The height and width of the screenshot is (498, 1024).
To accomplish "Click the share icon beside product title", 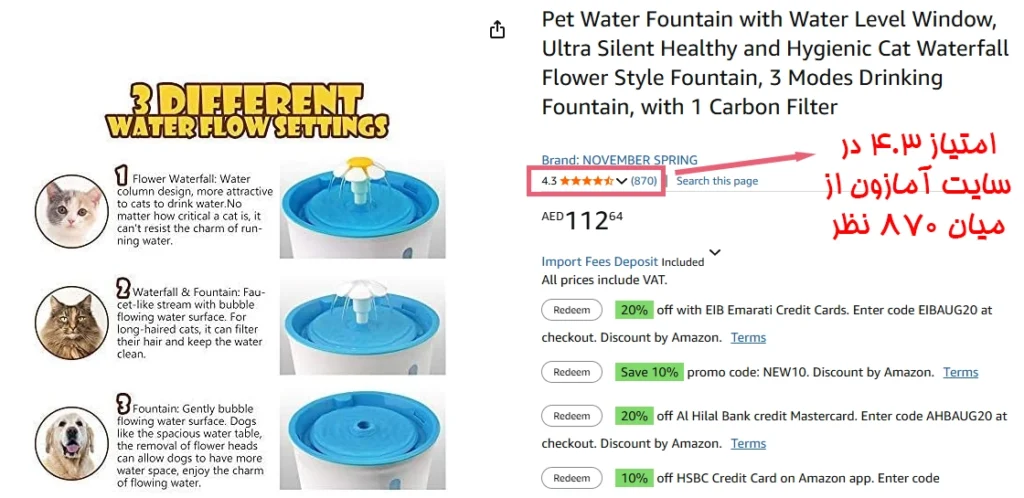I will click(498, 30).
